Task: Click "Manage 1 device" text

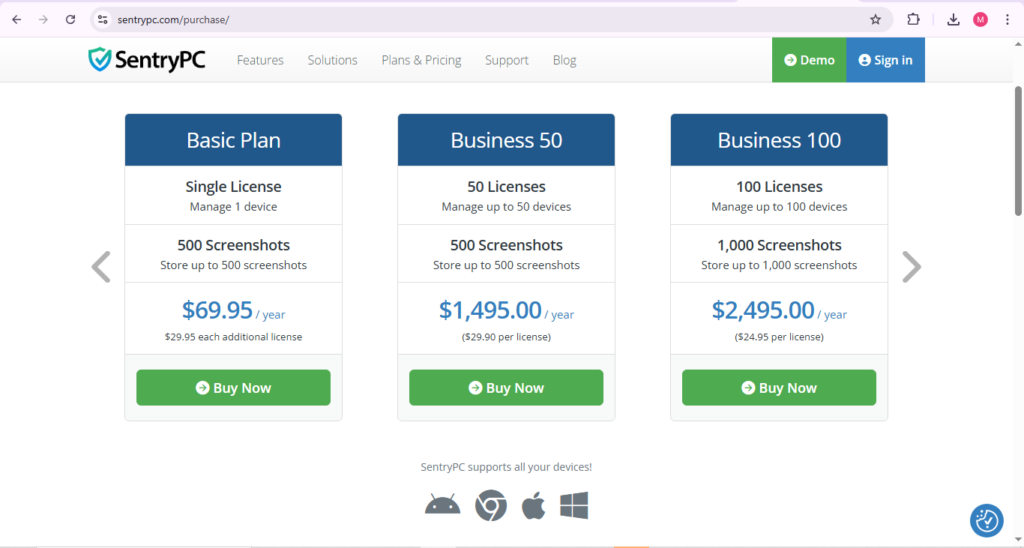Action: tap(233, 206)
